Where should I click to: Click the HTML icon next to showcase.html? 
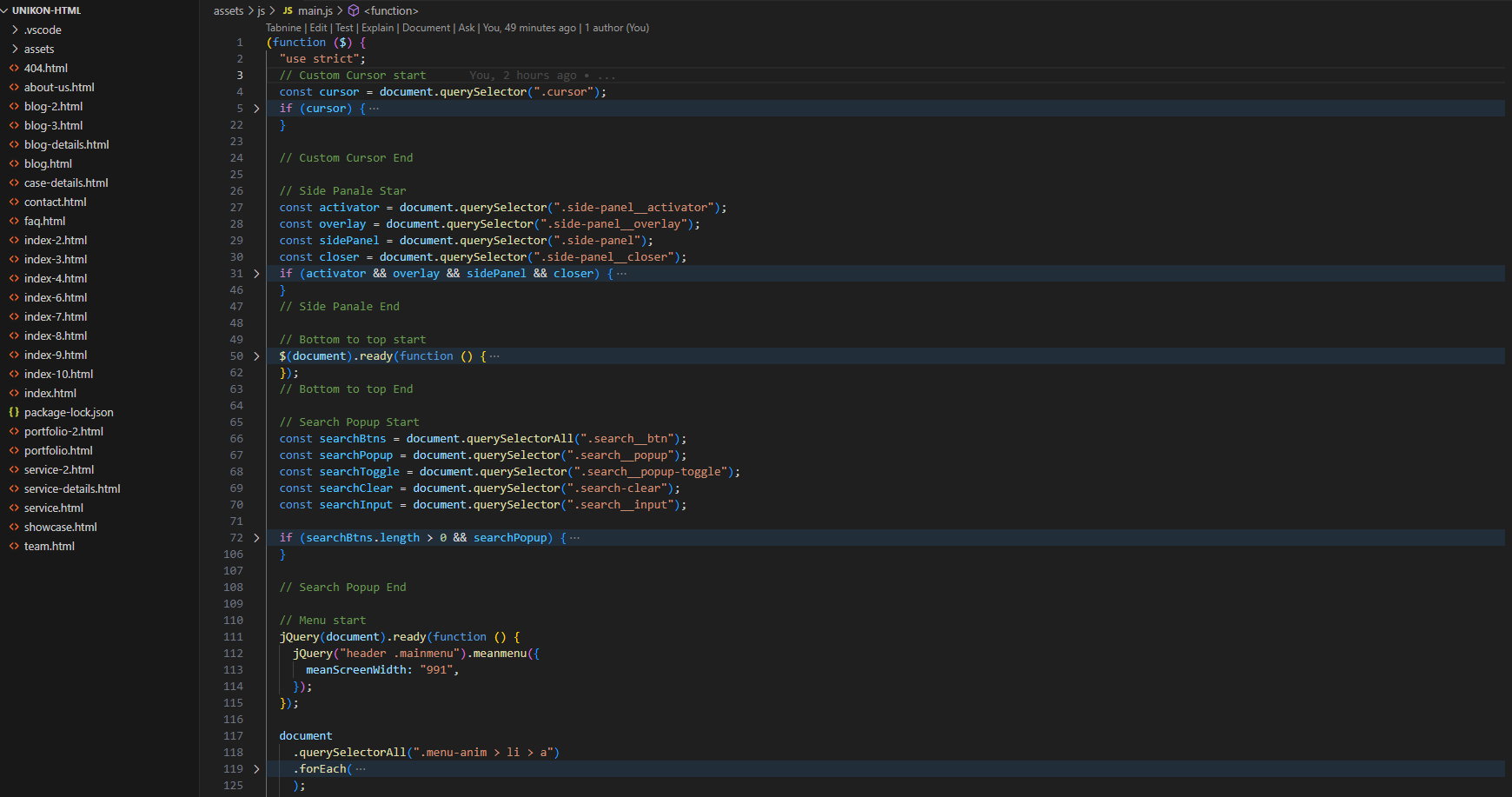pos(14,527)
